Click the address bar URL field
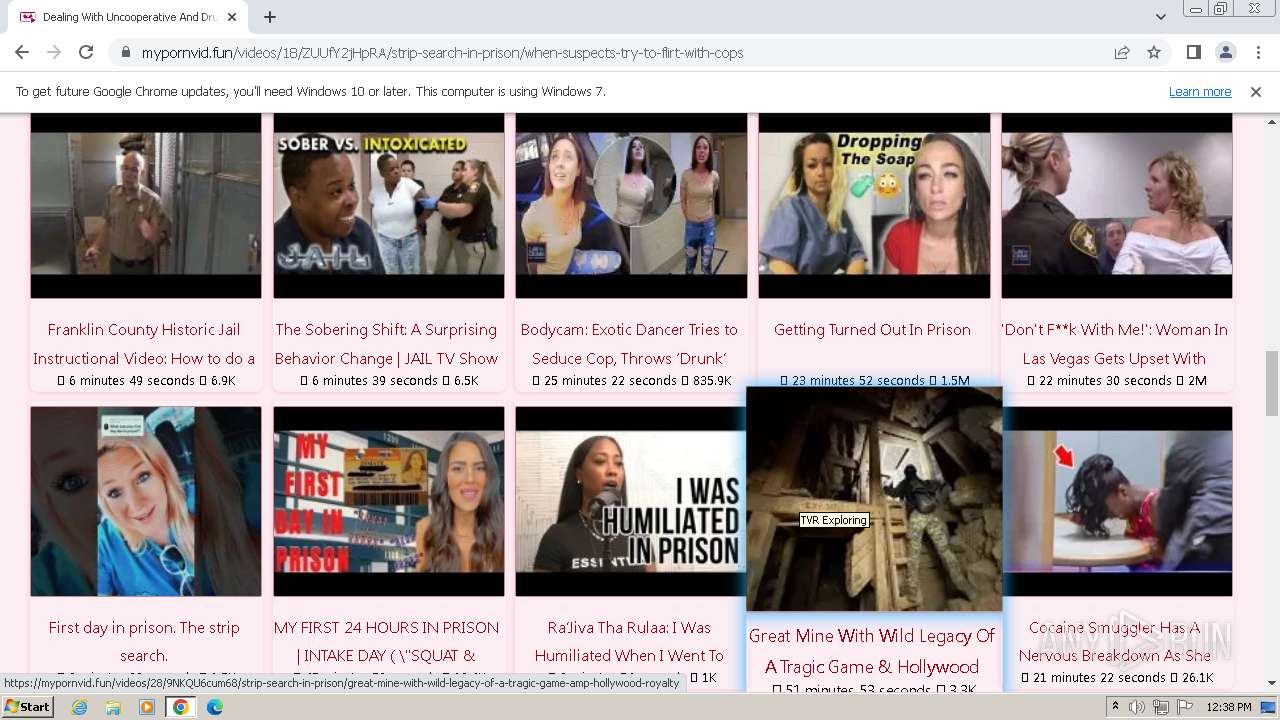Image resolution: width=1280 pixels, height=720 pixels. click(442, 53)
